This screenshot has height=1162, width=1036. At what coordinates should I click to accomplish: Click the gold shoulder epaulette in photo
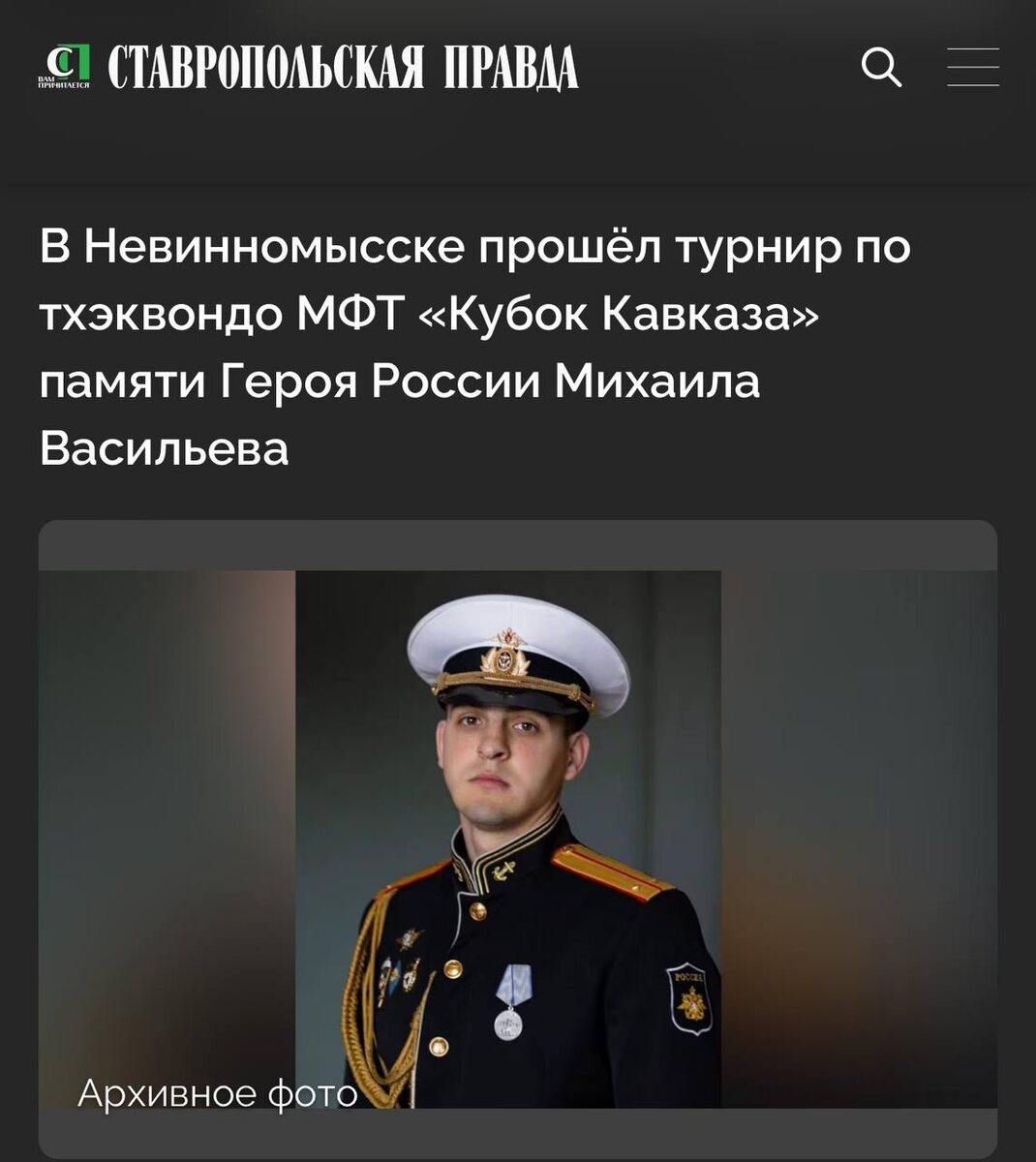coord(610,871)
